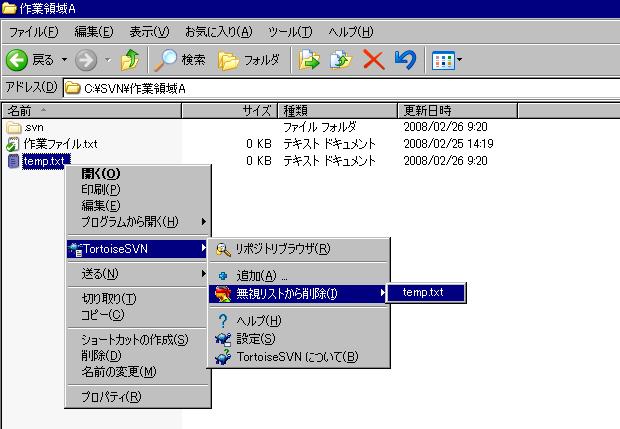620x429 pixels.
Task: Expand the 無視リストから削除(I) submenu arrow
Action: click(x=382, y=293)
